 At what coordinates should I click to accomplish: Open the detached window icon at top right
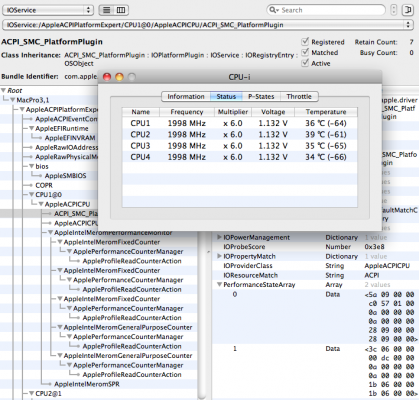408,10
